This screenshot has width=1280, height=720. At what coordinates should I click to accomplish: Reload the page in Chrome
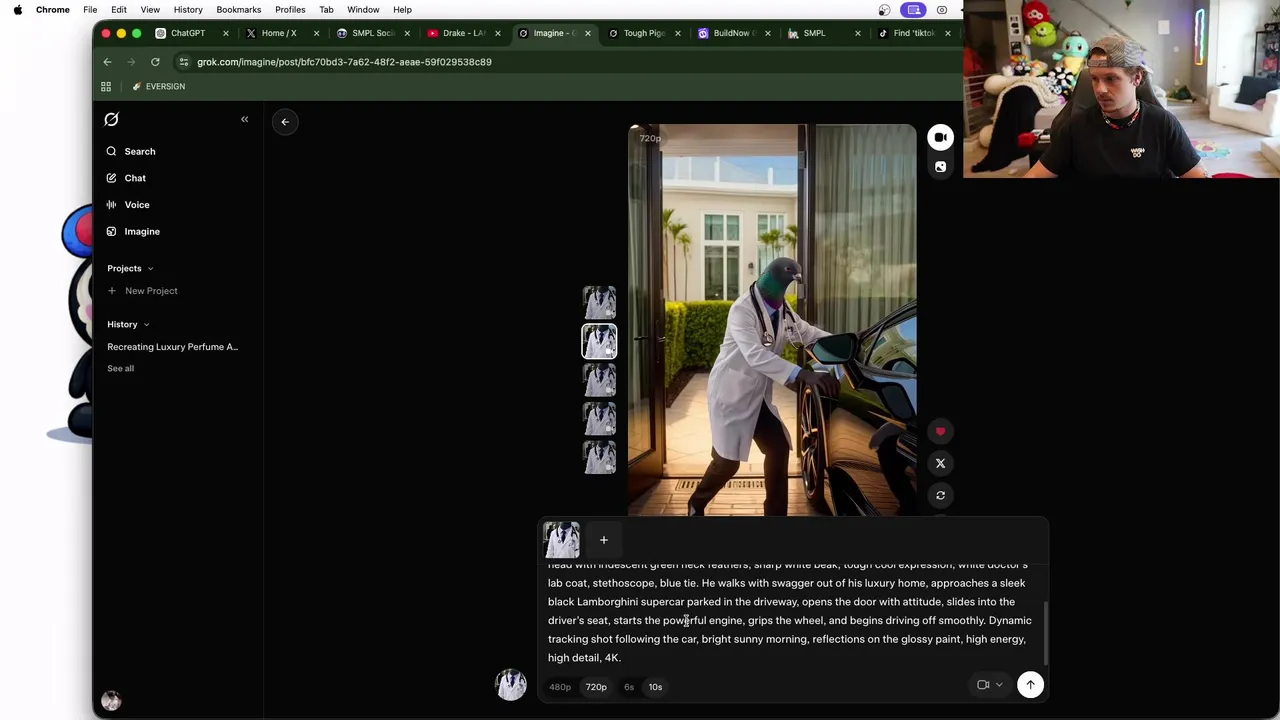[x=155, y=62]
